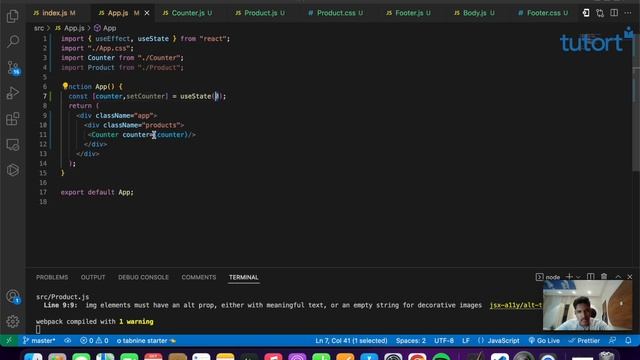Switch to the Counter.js tab
The image size is (640, 360).
point(187,13)
